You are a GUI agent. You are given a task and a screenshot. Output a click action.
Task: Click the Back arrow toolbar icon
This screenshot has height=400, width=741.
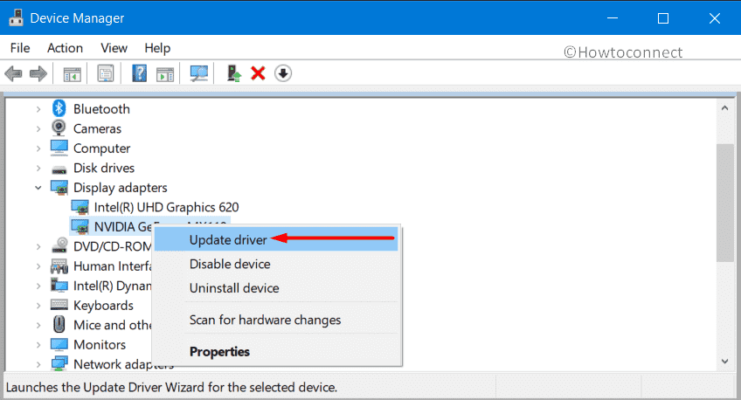coord(13,74)
